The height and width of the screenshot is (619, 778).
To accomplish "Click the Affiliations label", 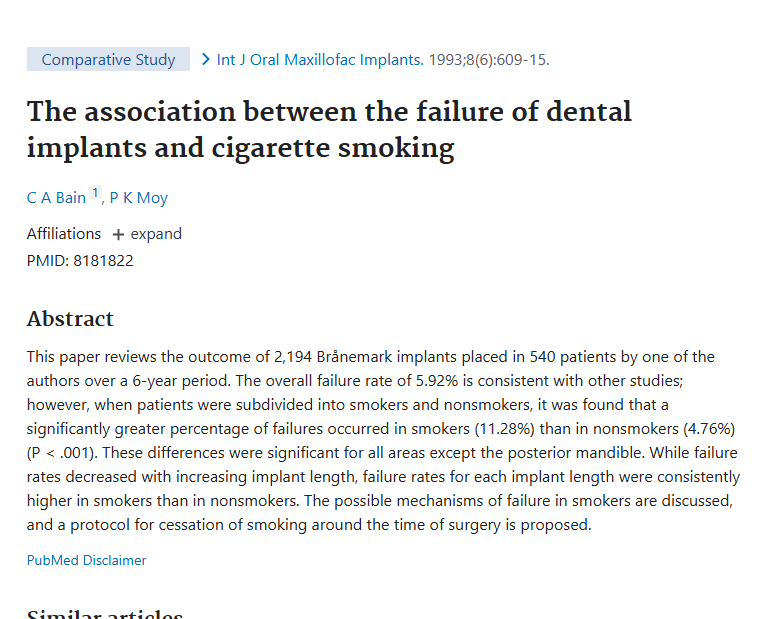I will point(64,234).
